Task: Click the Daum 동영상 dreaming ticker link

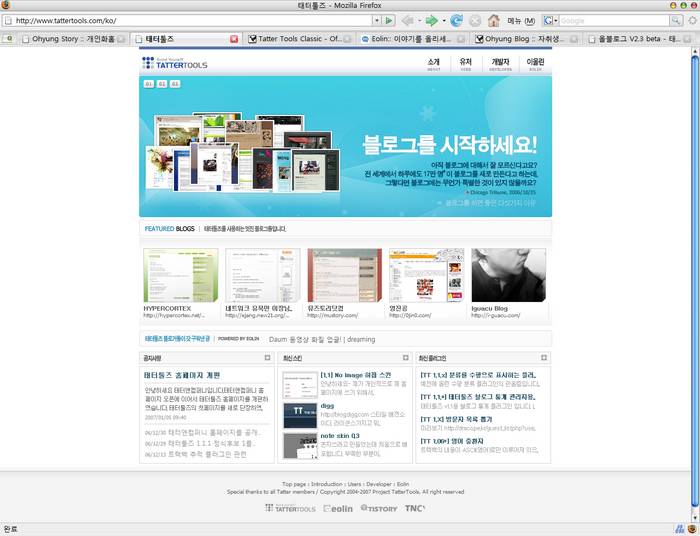Action: [x=322, y=339]
